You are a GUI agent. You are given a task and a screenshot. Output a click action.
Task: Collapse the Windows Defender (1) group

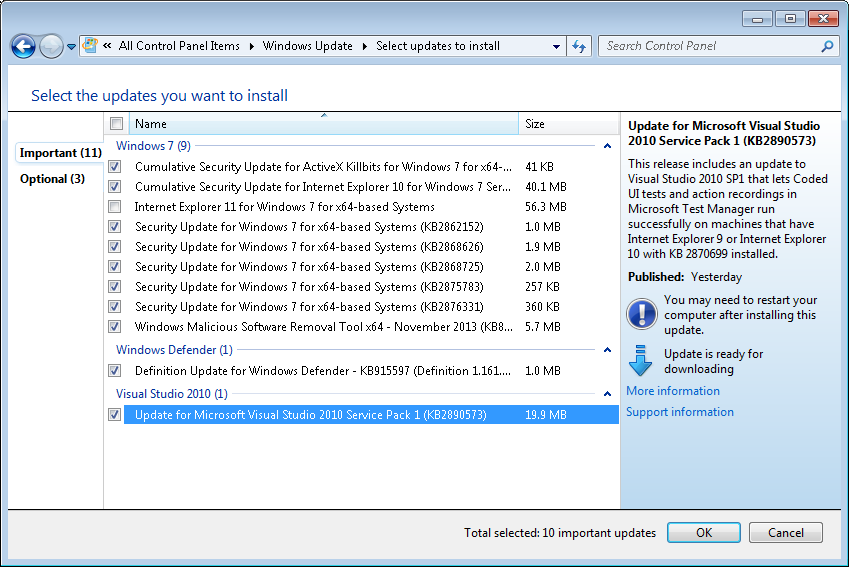(608, 350)
